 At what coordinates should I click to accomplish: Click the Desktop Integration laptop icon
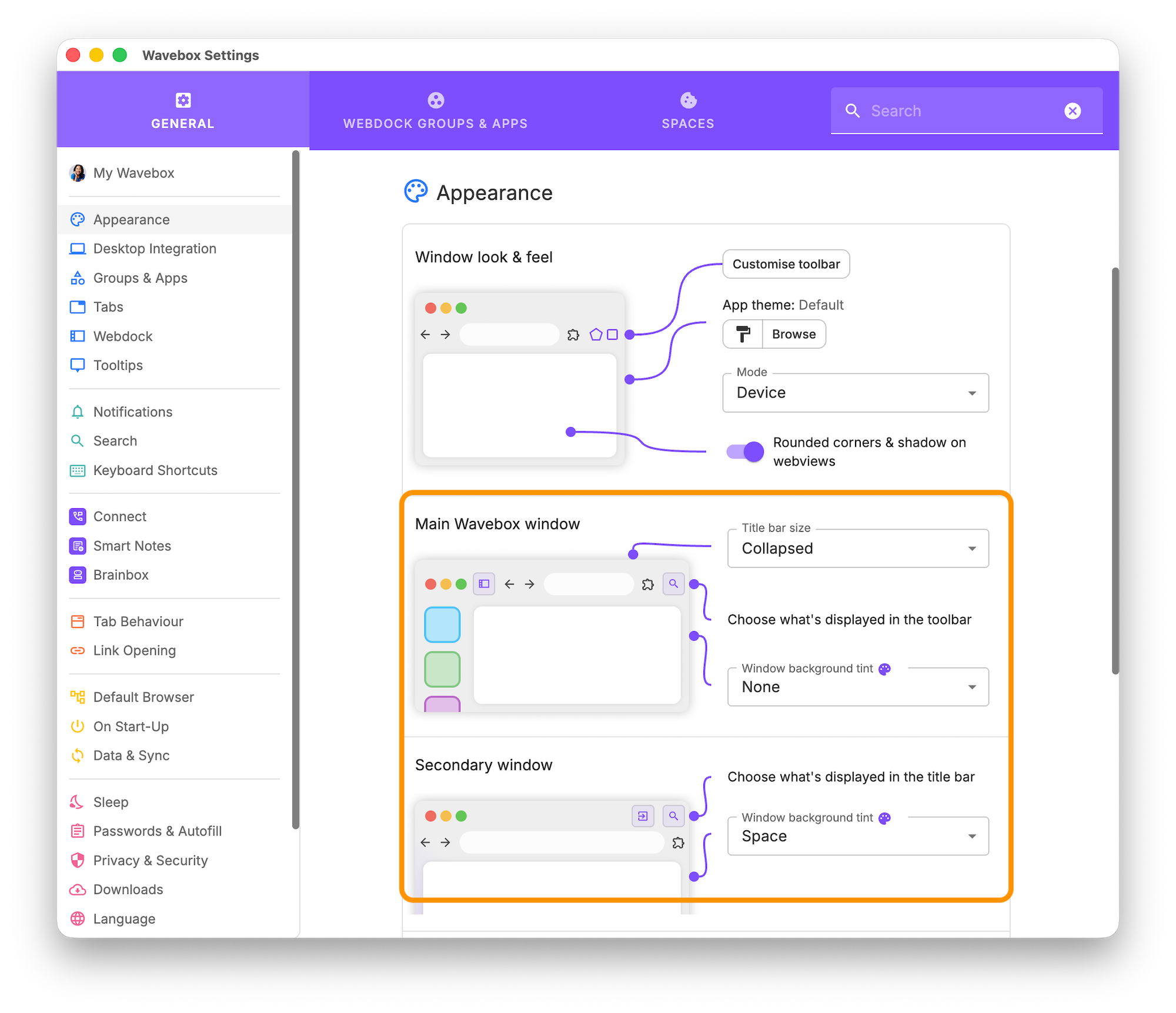pos(78,249)
